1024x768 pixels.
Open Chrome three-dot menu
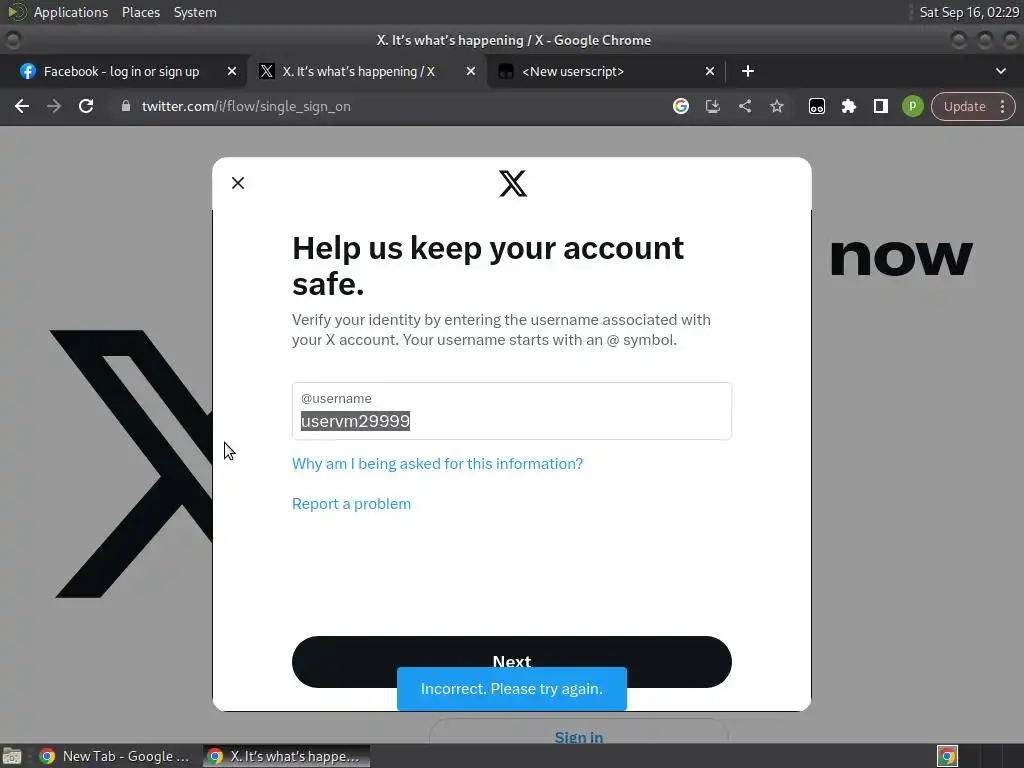click(1002, 106)
